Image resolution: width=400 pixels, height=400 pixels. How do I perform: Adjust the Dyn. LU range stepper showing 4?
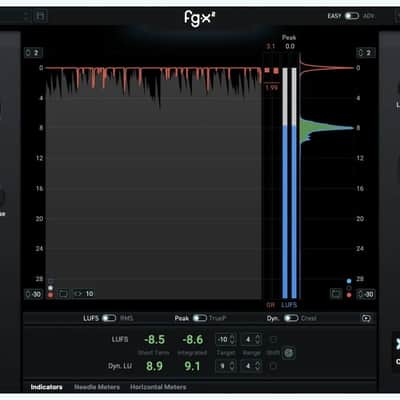click(x=252, y=366)
